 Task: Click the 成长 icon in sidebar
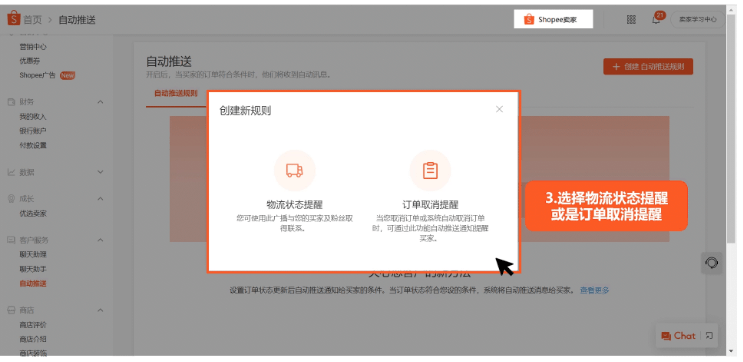(x=11, y=199)
